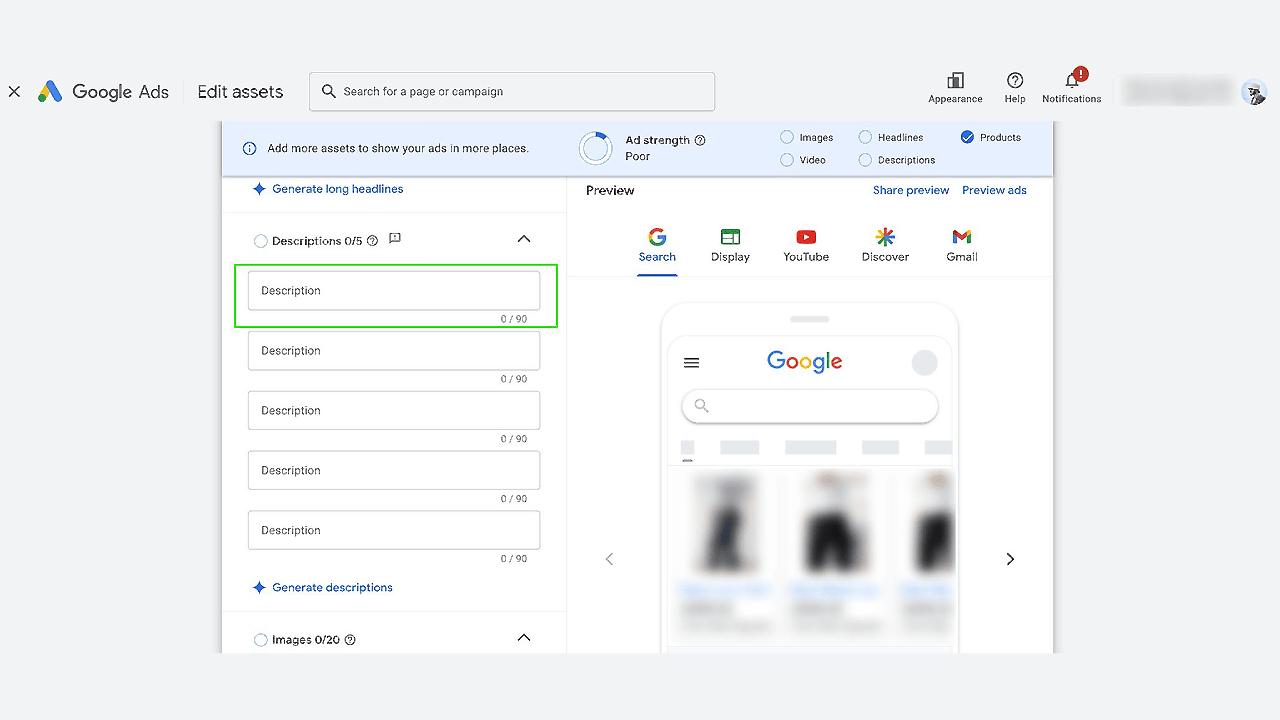Toggle the Images asset indicator
The image size is (1280, 720).
[x=787, y=138]
